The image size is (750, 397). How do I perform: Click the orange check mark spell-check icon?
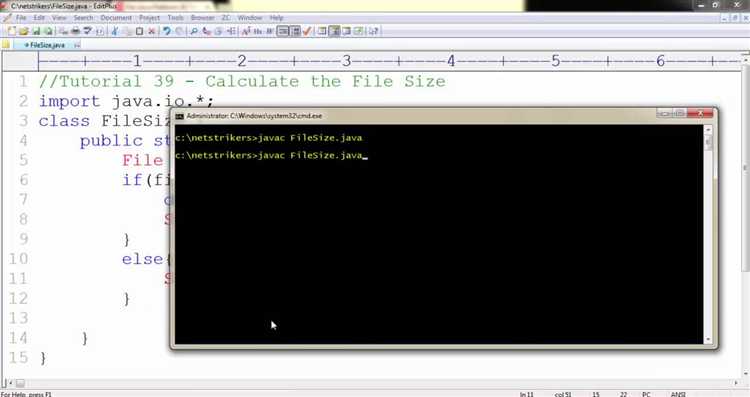pyautogui.click(x=307, y=31)
